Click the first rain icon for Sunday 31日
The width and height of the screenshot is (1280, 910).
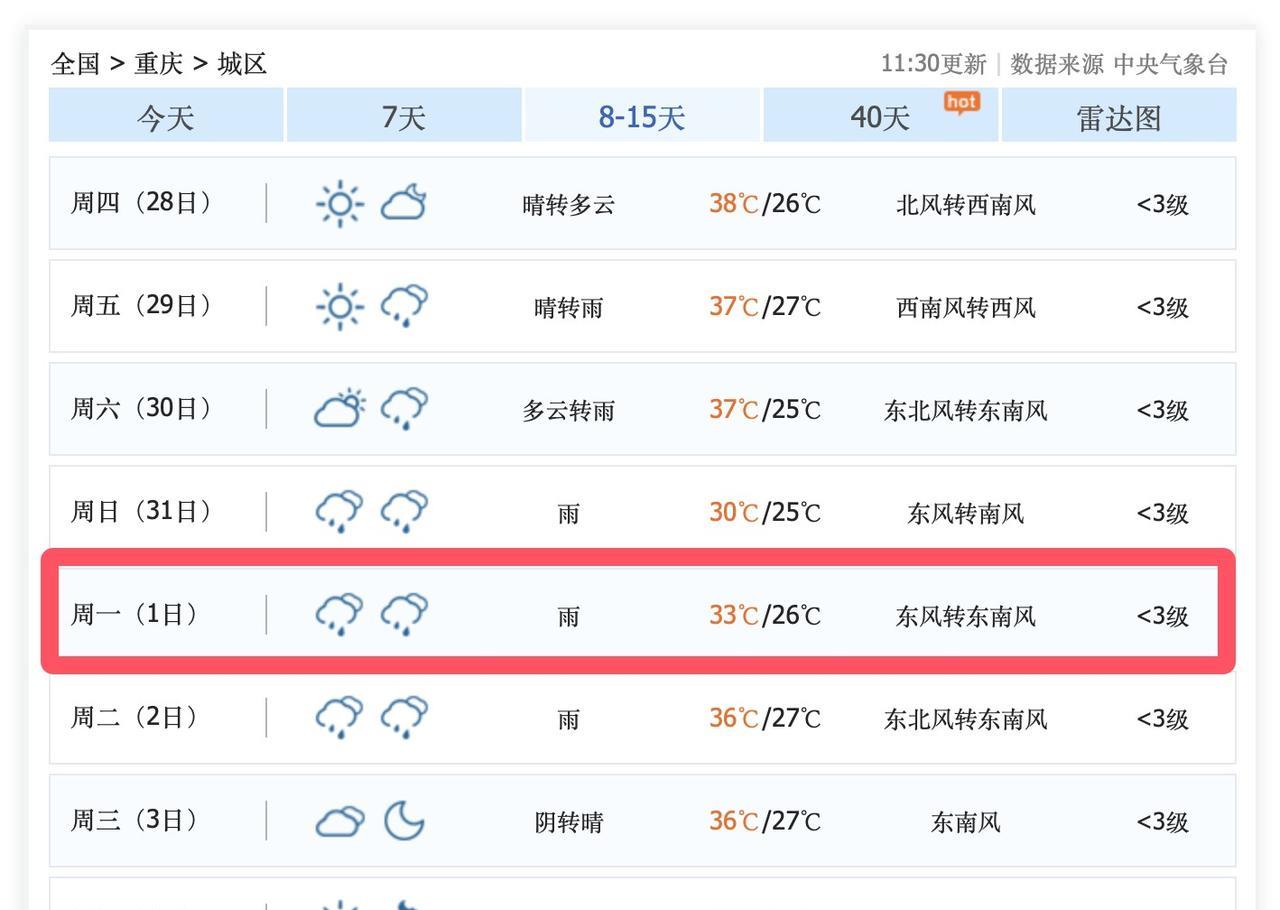coord(340,512)
